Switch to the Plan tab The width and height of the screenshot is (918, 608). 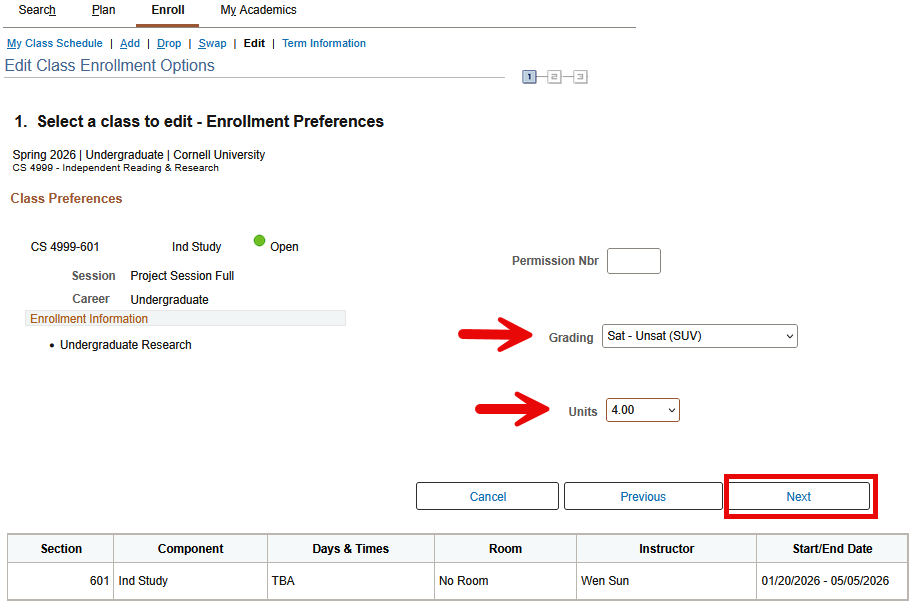coord(103,10)
